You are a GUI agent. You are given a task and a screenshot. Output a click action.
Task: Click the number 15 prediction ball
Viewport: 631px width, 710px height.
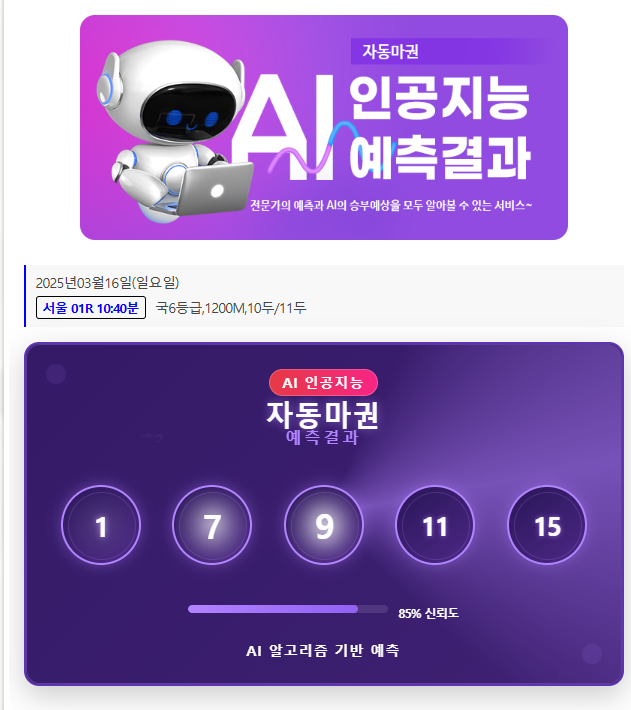tap(547, 525)
